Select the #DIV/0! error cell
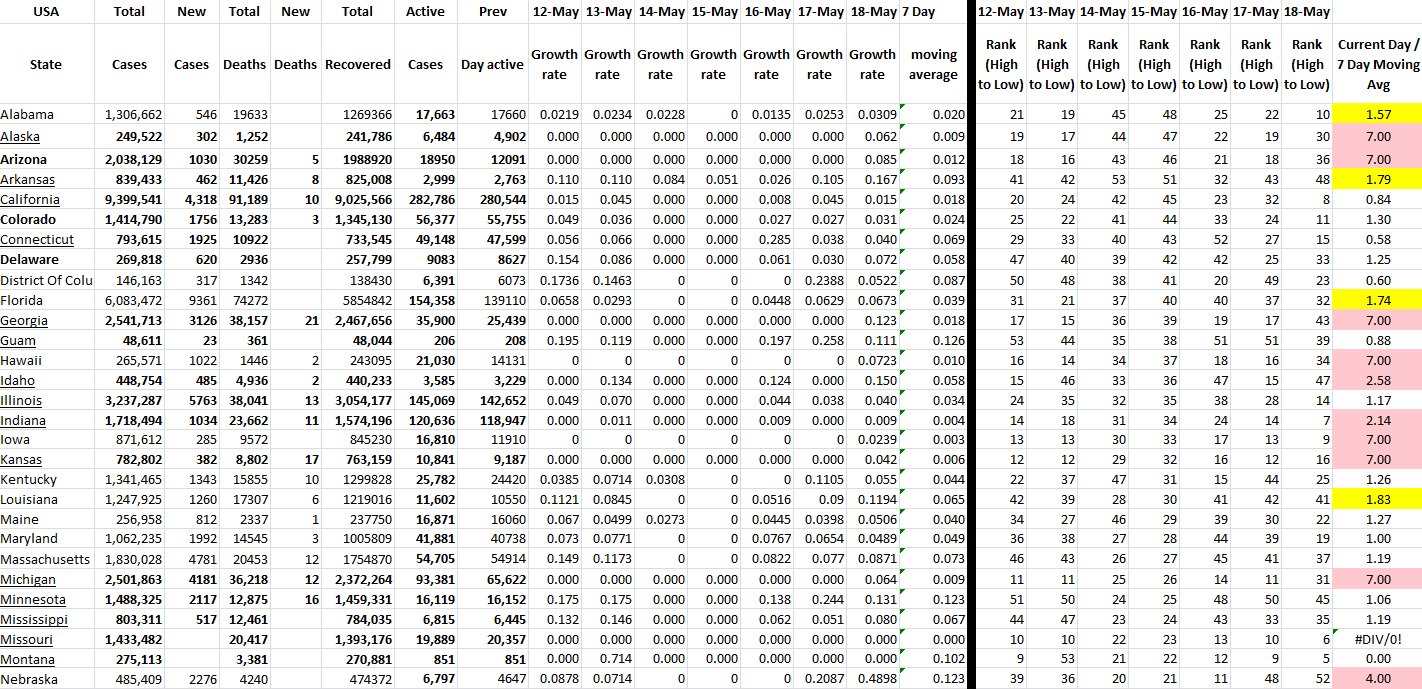This screenshot has width=1422, height=689. tap(1377, 640)
